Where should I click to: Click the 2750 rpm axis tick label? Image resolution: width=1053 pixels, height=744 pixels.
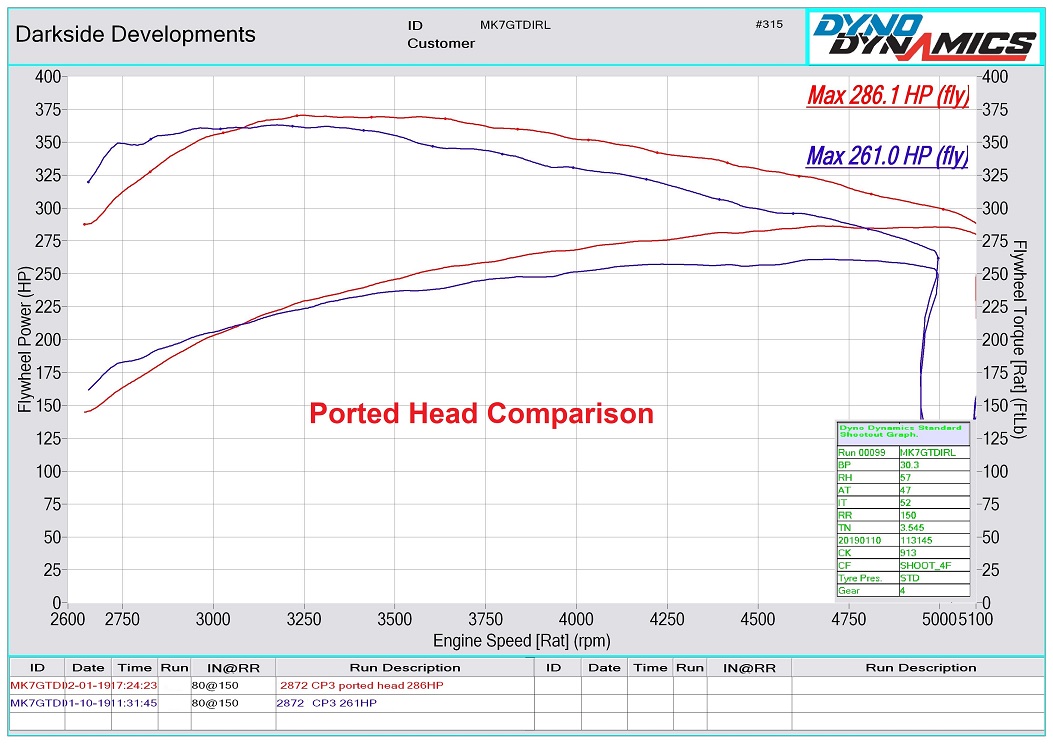pos(122,619)
